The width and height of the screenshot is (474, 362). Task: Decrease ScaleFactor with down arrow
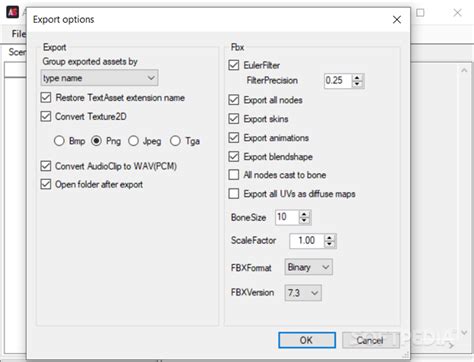[x=329, y=244]
